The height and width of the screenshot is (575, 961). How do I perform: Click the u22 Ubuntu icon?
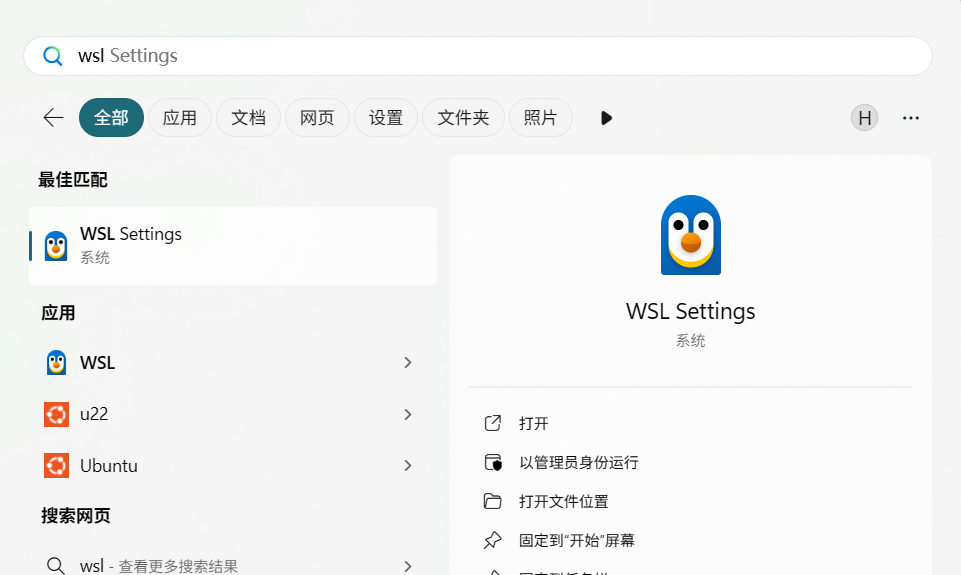click(56, 414)
